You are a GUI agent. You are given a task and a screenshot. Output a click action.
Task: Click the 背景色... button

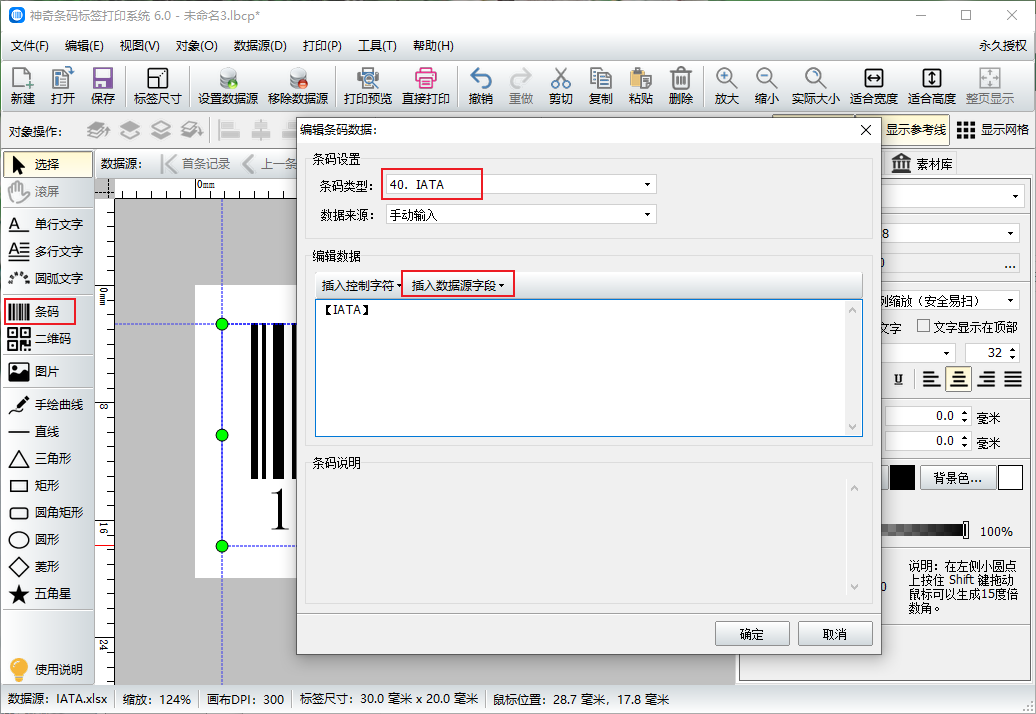[958, 478]
